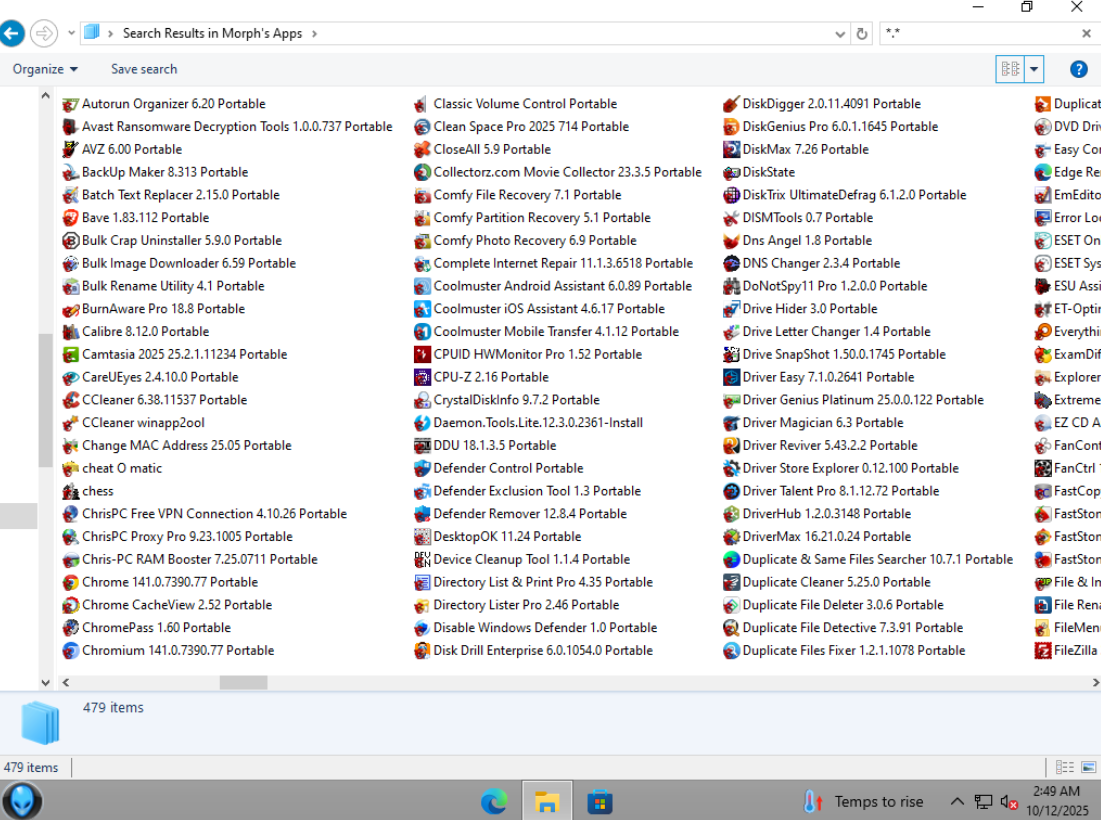The image size is (1101, 820).
Task: Click the left pane scroll down arrow
Action: (46, 682)
